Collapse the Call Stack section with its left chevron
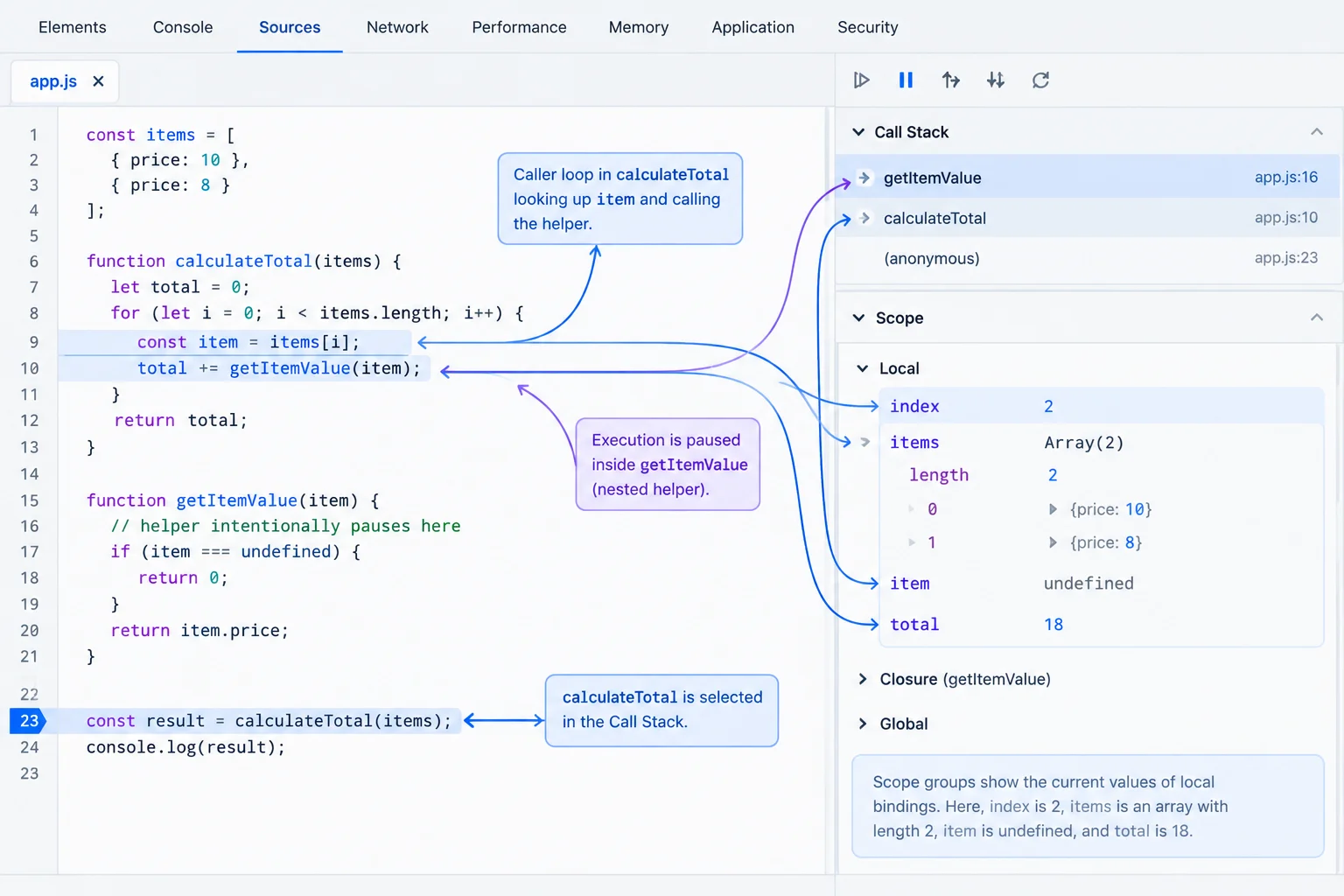Screen dimensions: 1344x896 point(858,132)
